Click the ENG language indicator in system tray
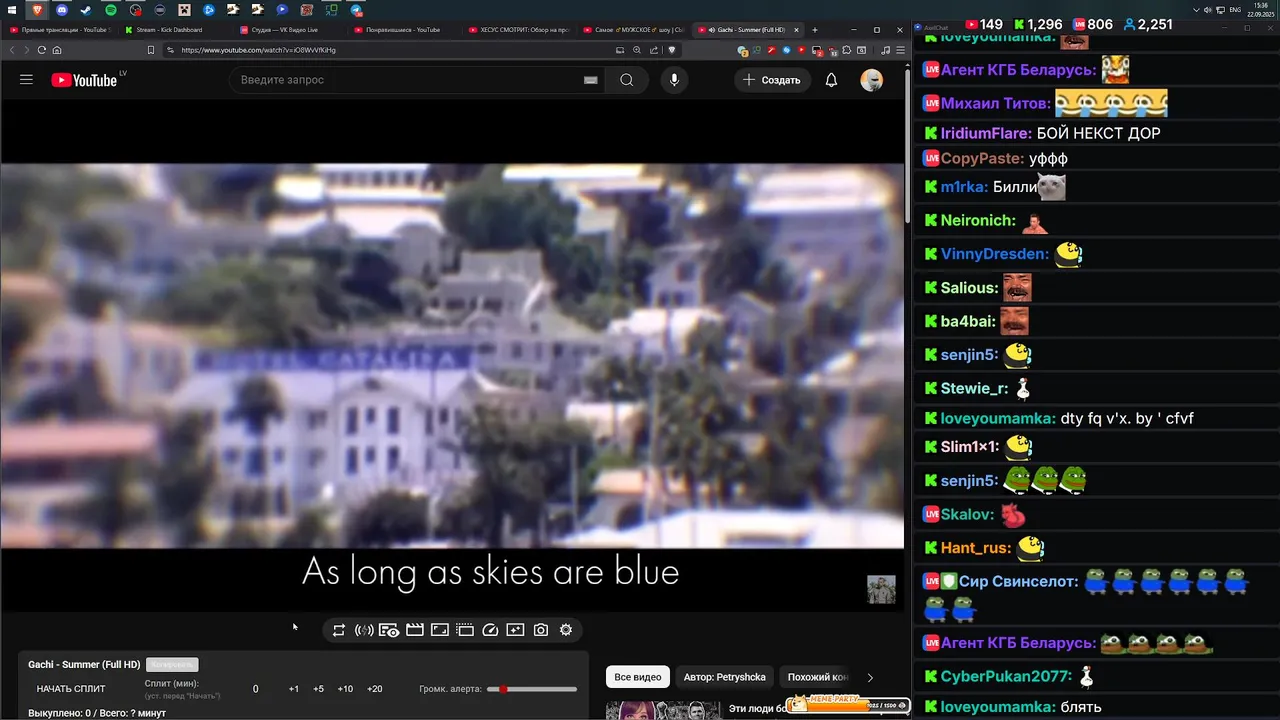 1235,9
